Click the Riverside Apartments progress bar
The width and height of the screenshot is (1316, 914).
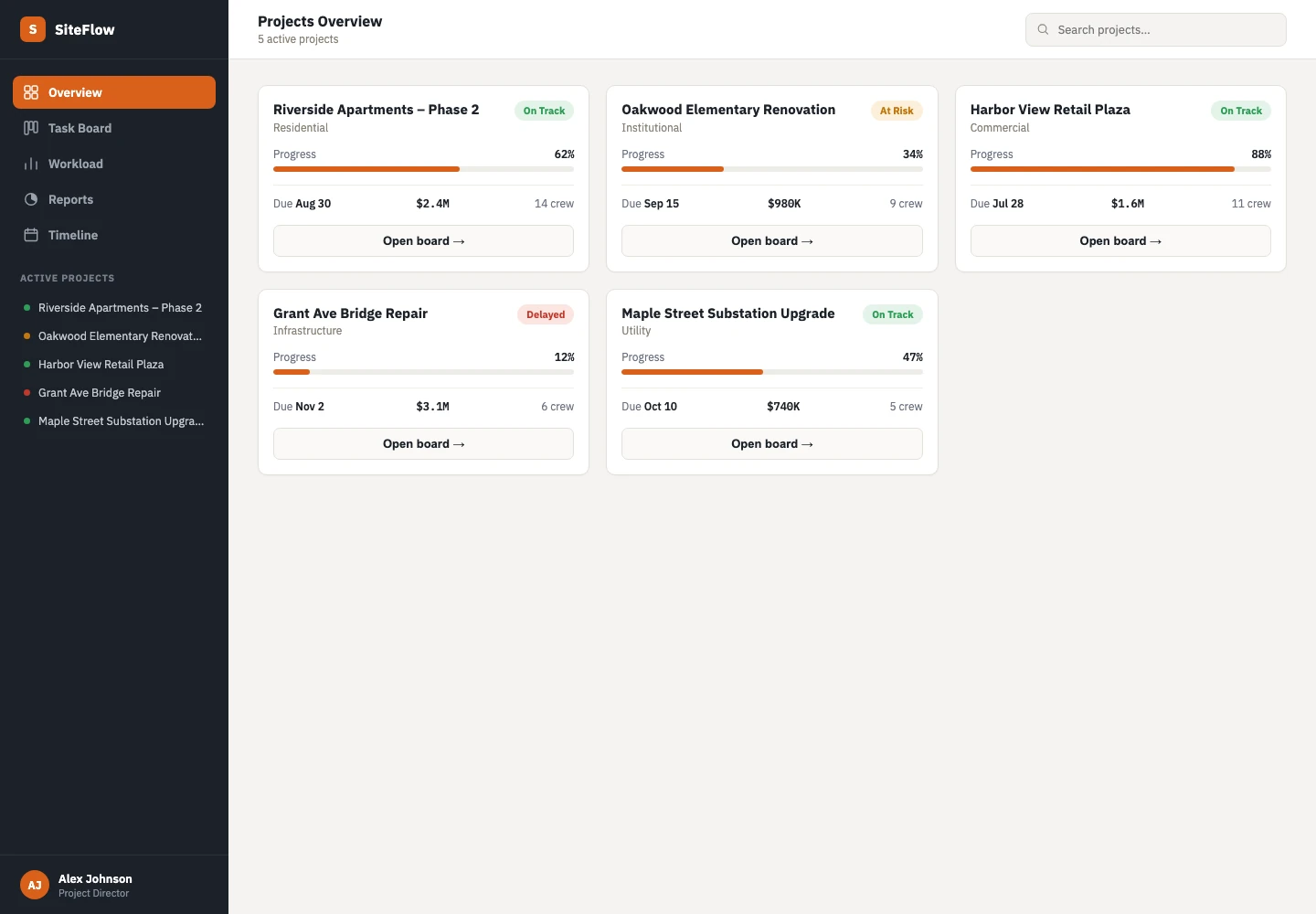coord(423,169)
